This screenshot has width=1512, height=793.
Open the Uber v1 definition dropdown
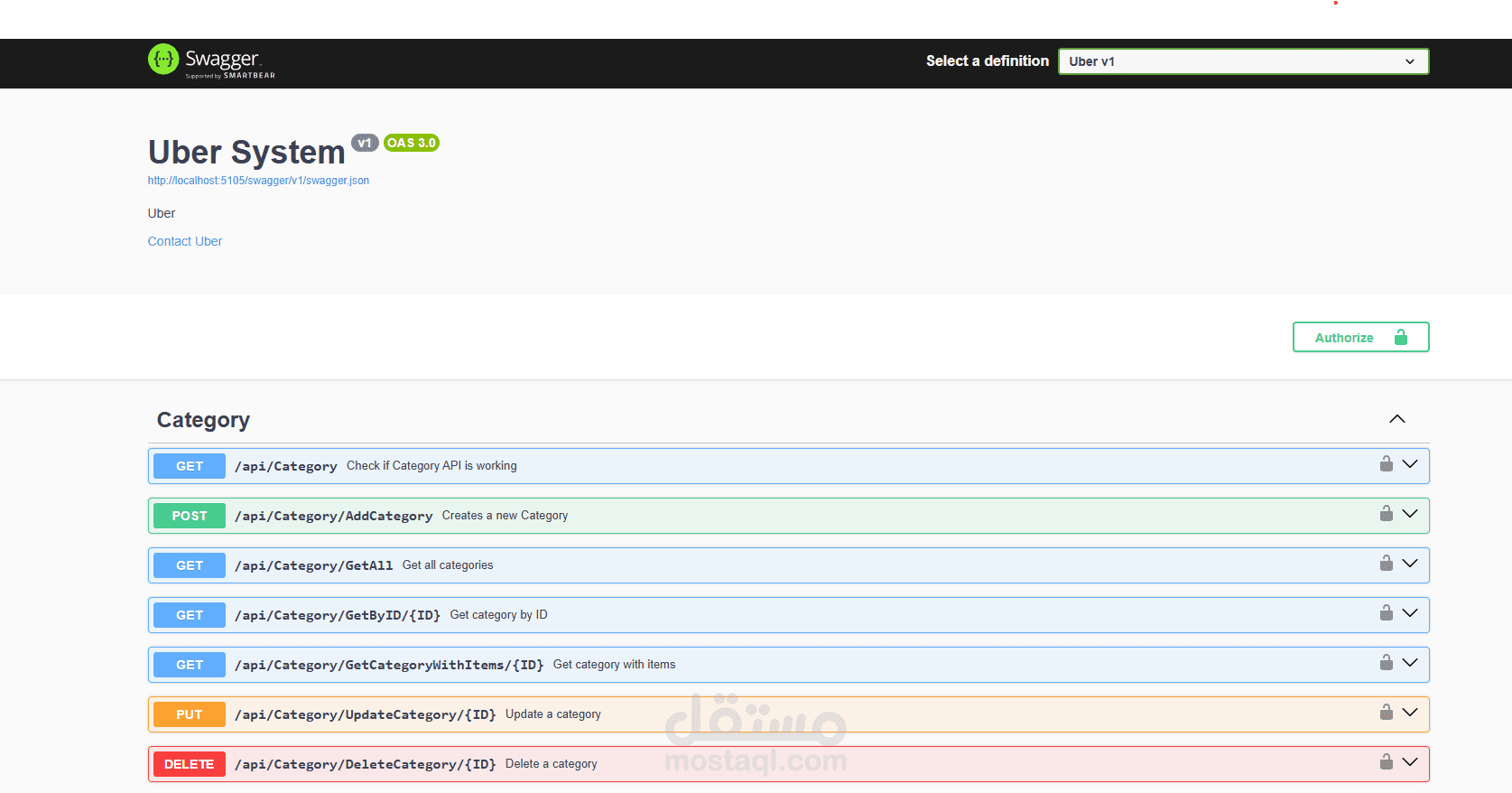click(x=1243, y=61)
